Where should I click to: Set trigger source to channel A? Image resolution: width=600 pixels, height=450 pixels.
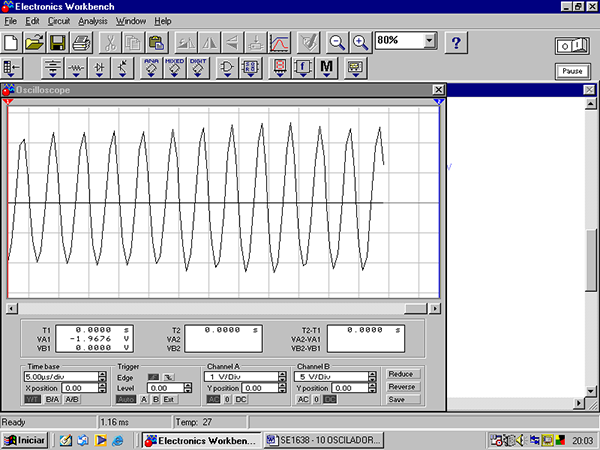click(x=144, y=399)
